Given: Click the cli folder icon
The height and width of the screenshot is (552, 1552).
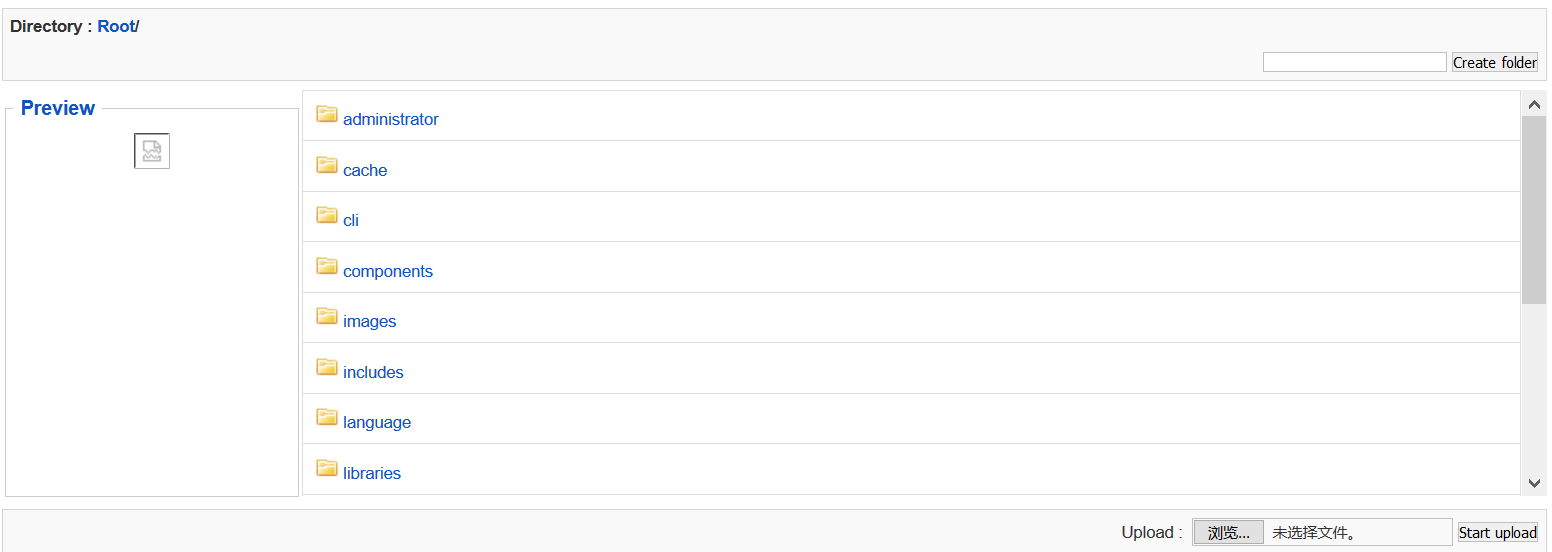Looking at the screenshot, I should click(326, 215).
